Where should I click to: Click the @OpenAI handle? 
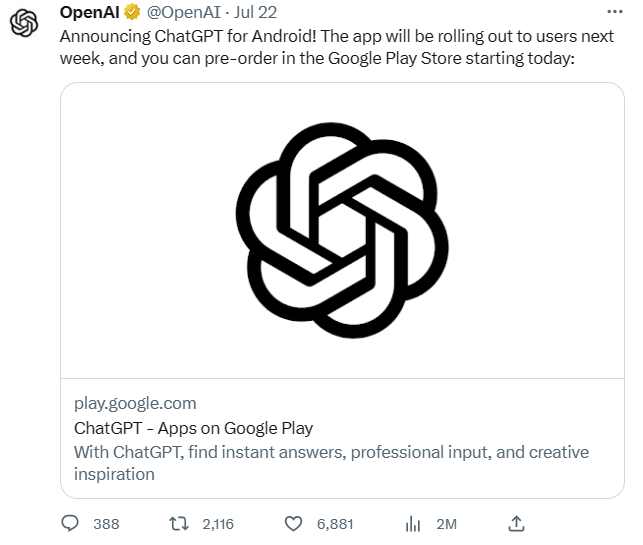point(183,12)
